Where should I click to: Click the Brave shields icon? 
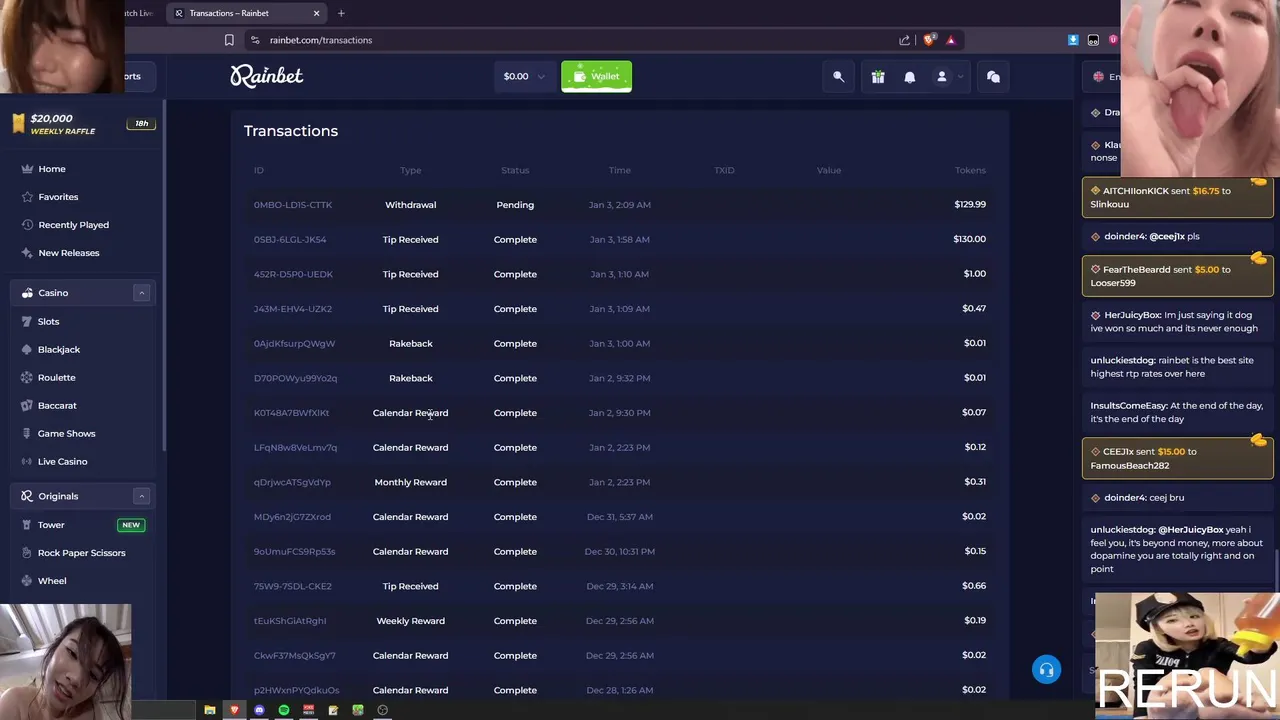pyautogui.click(x=929, y=40)
